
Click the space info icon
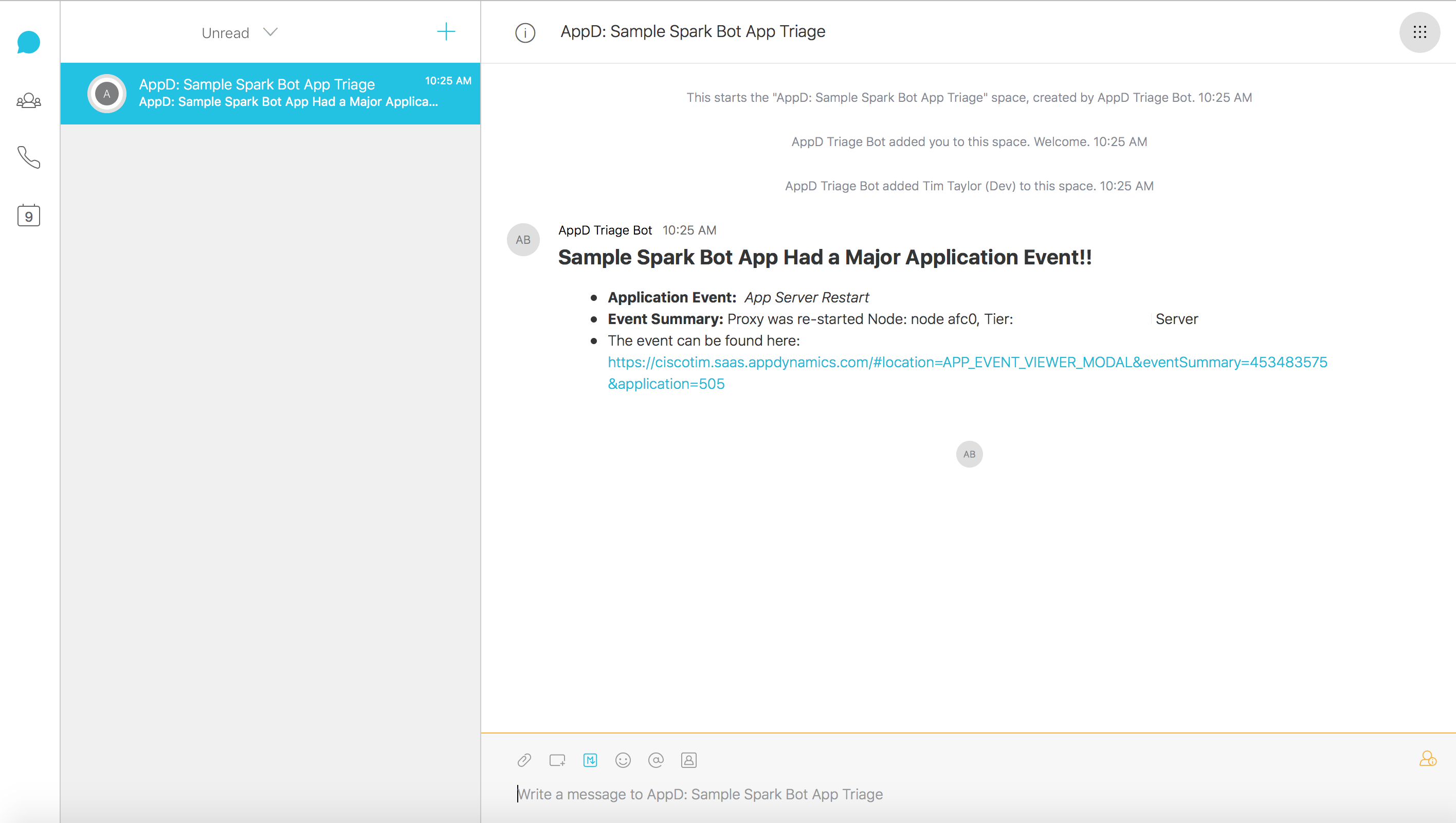(524, 32)
